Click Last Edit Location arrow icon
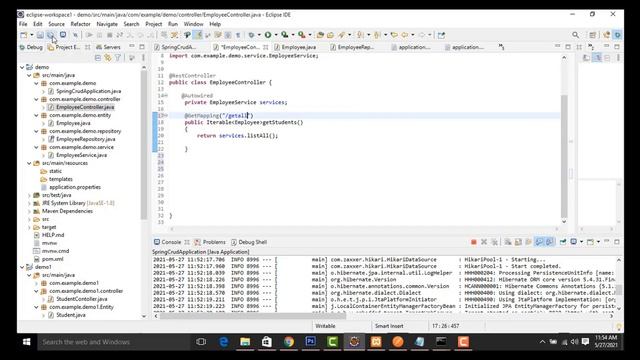The width and height of the screenshot is (640, 360). pos(394,35)
